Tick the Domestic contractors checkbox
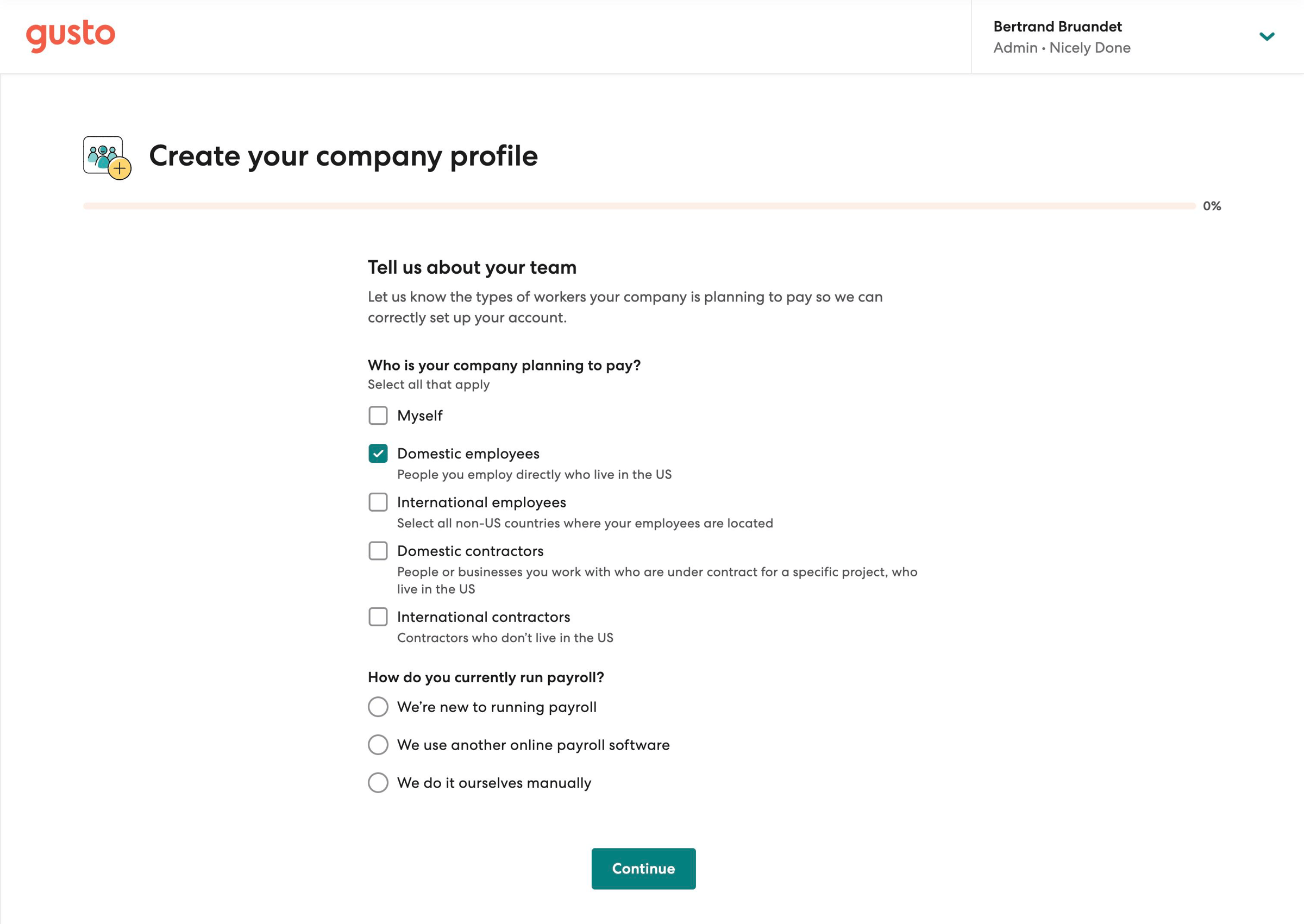This screenshot has height=924, width=1304. coord(378,551)
